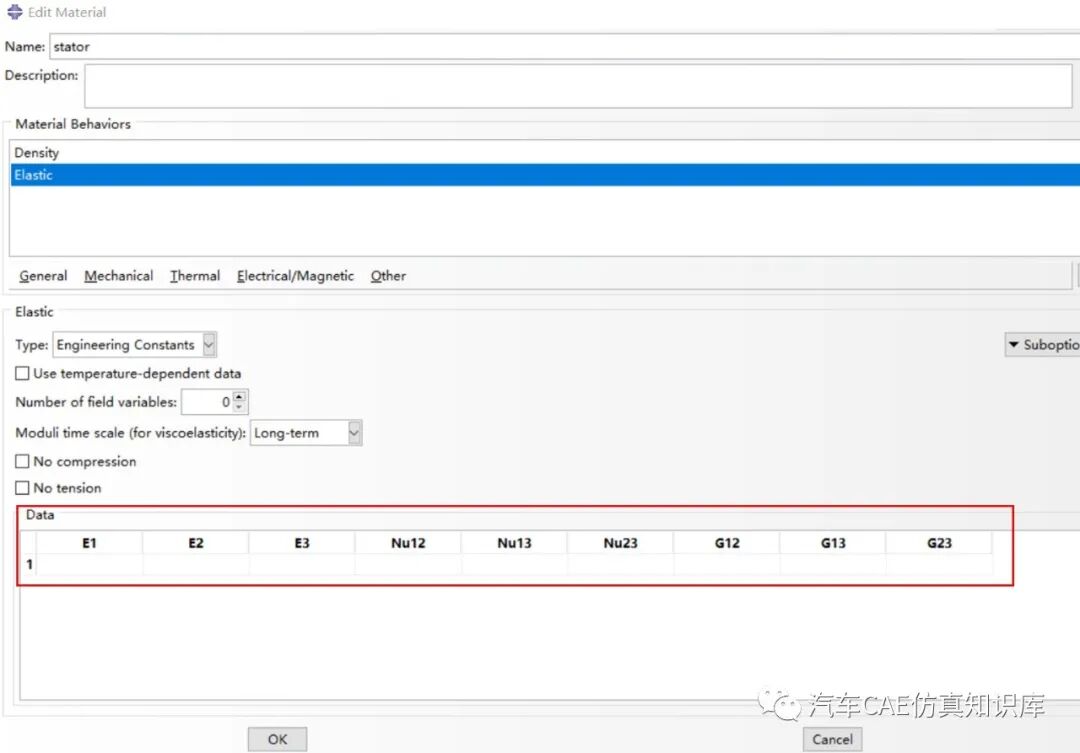
Task: Click the Nu23 data cell in row 1
Action: (x=620, y=564)
